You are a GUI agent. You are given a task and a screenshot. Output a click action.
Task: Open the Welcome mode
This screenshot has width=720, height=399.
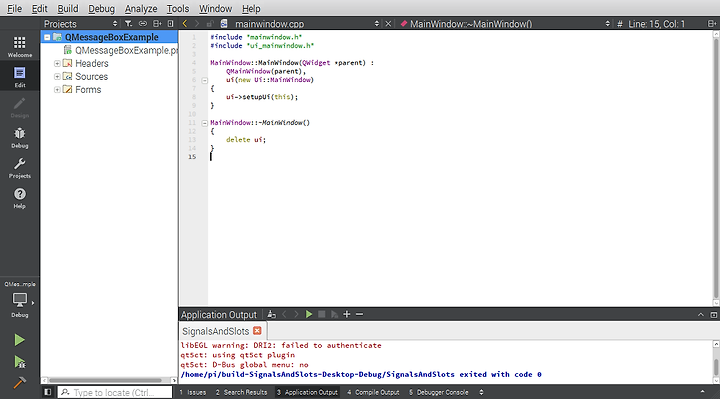[x=20, y=46]
